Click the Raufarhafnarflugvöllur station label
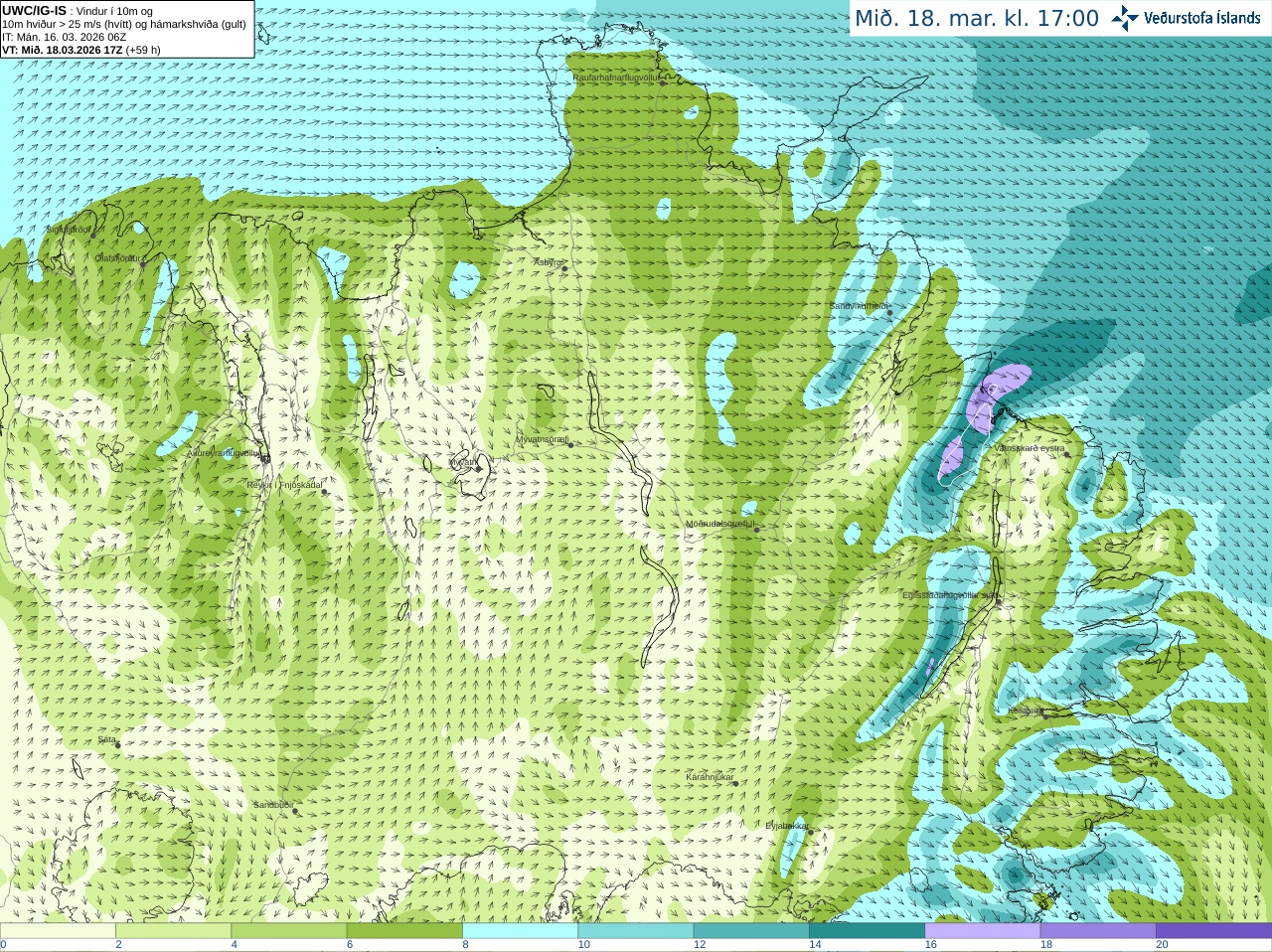 pyautogui.click(x=616, y=77)
